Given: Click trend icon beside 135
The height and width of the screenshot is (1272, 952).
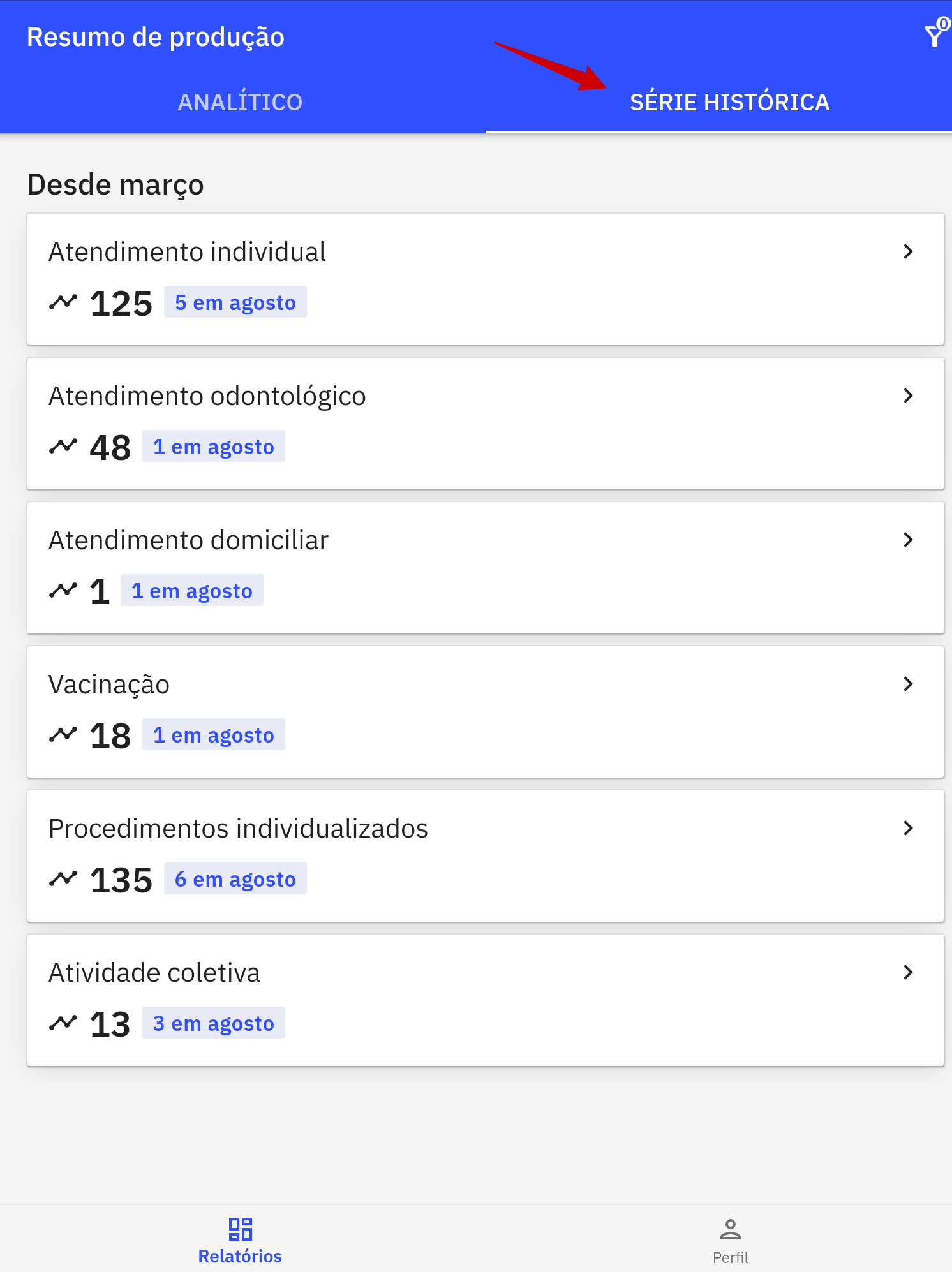Looking at the screenshot, I should tap(63, 879).
